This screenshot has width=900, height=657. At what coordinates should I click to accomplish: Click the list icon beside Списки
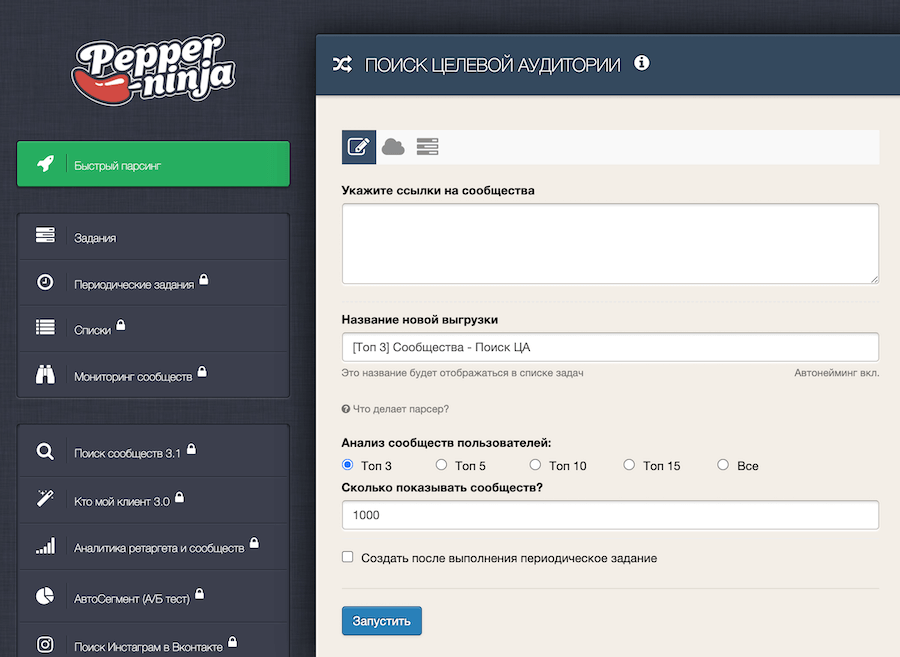45,327
